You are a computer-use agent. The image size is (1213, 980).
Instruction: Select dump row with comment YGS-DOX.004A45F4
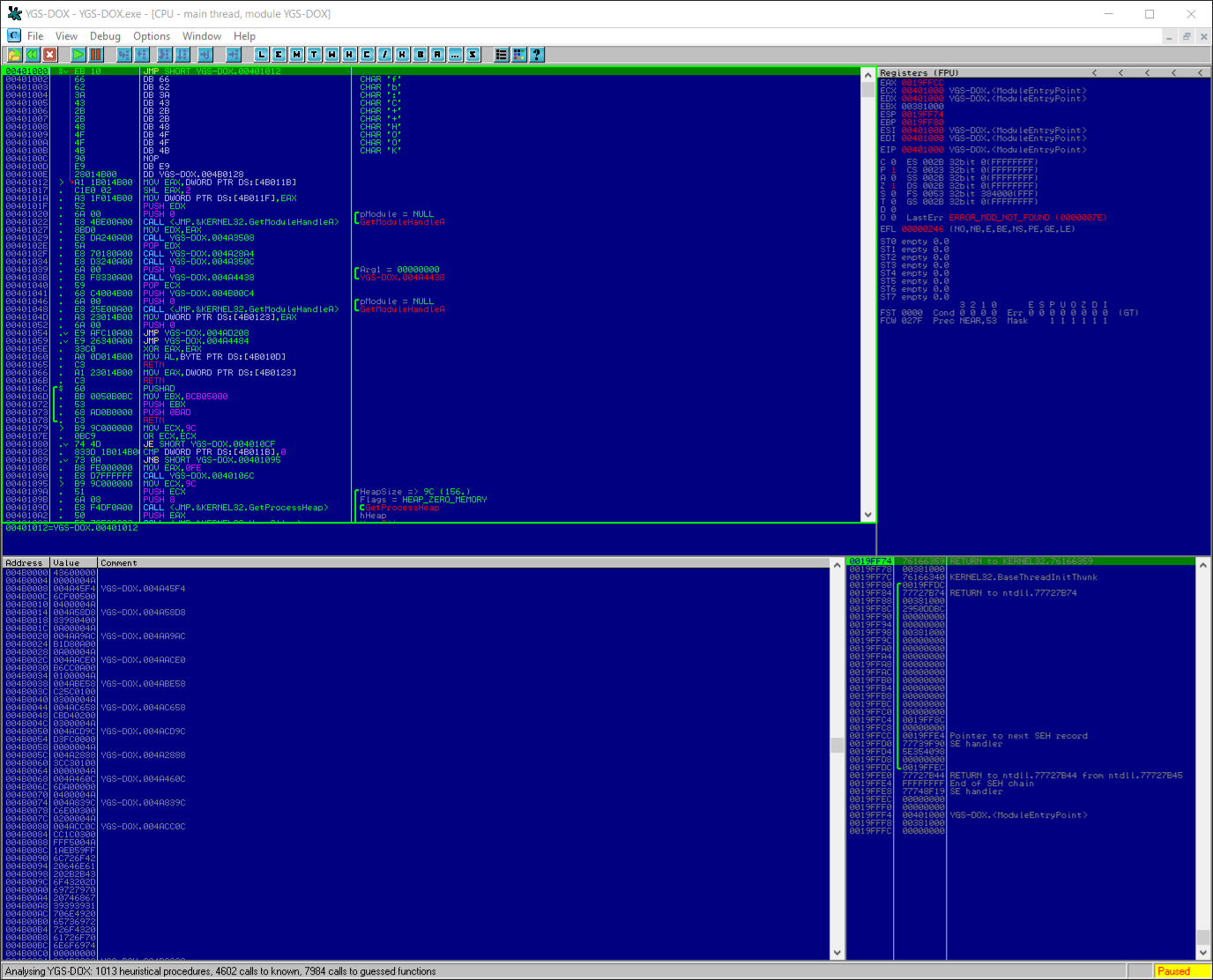pos(416,589)
